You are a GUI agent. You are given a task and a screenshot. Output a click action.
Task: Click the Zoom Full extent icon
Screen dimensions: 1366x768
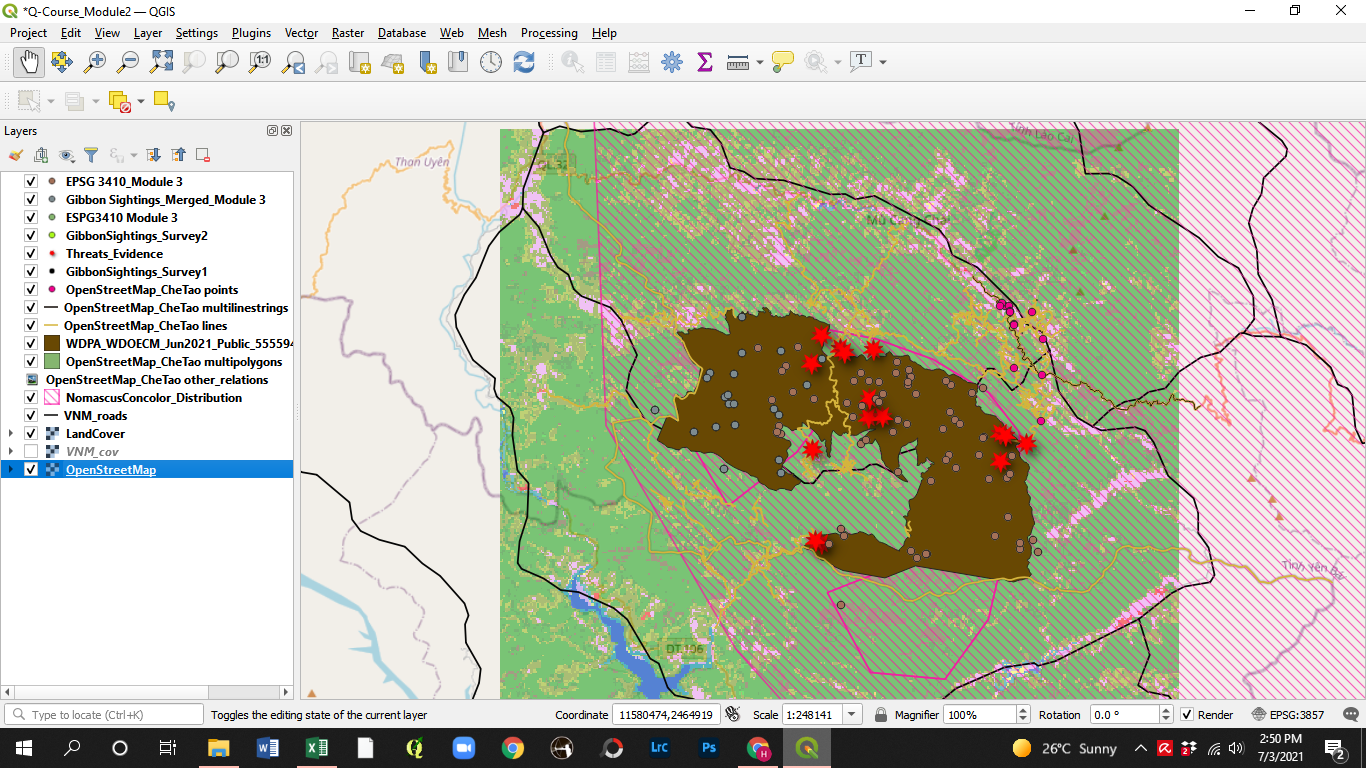pyautogui.click(x=161, y=62)
